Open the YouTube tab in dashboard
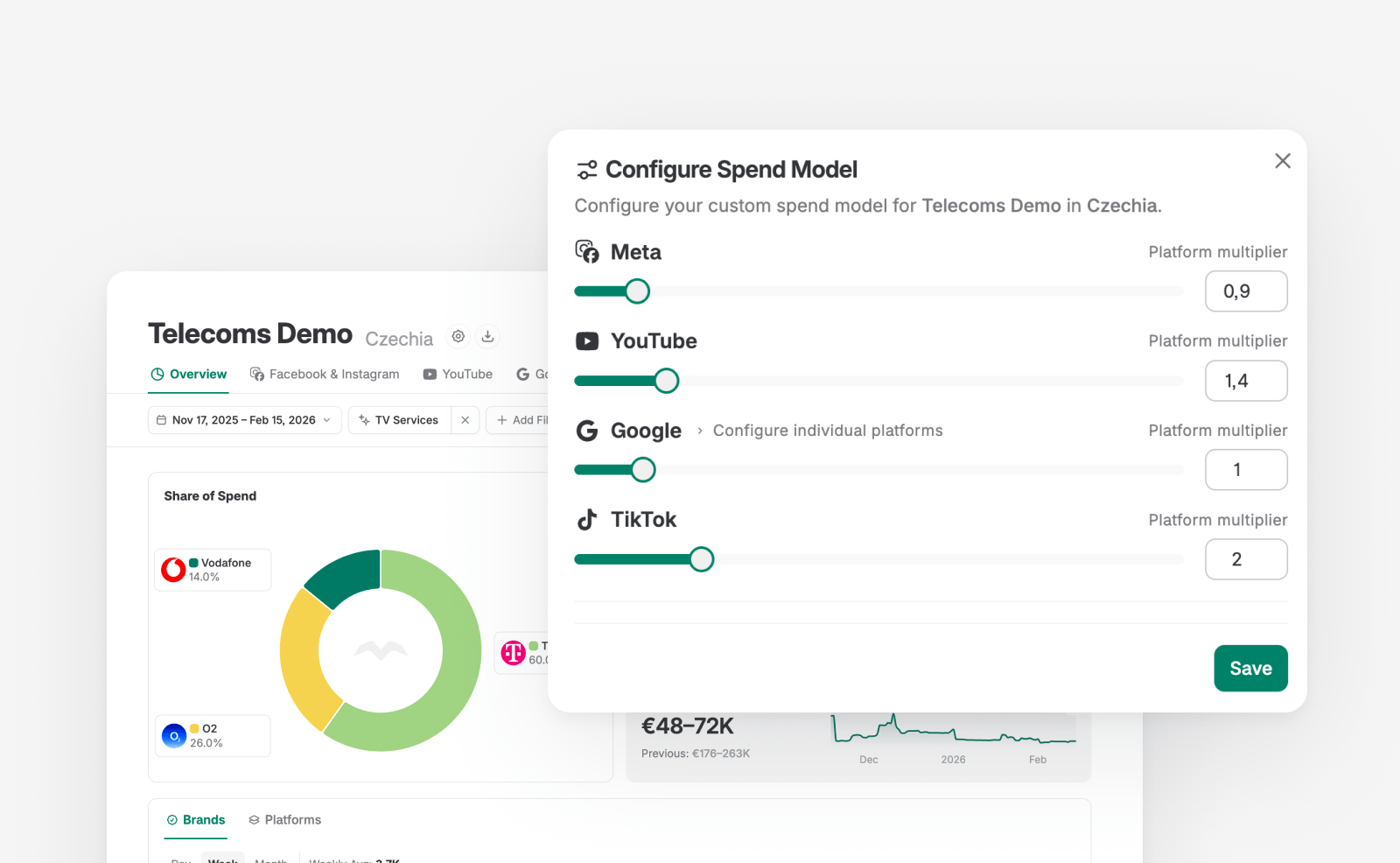The image size is (1400, 863). [x=458, y=375]
